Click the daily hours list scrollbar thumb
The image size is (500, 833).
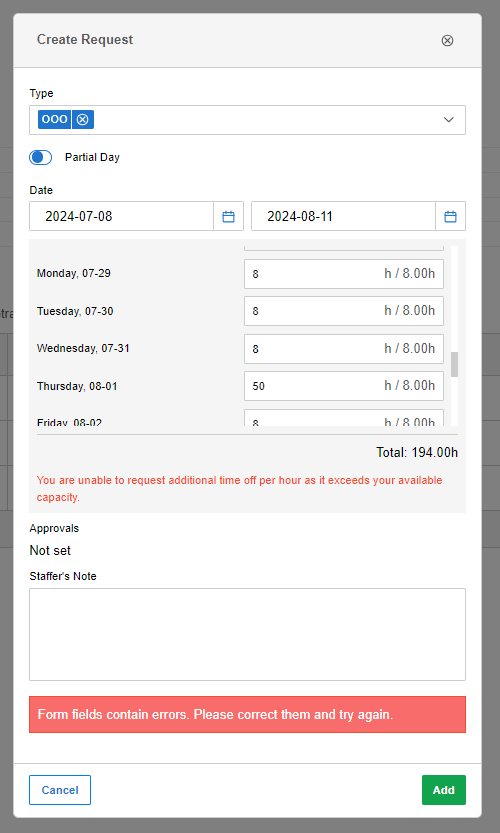click(454, 364)
